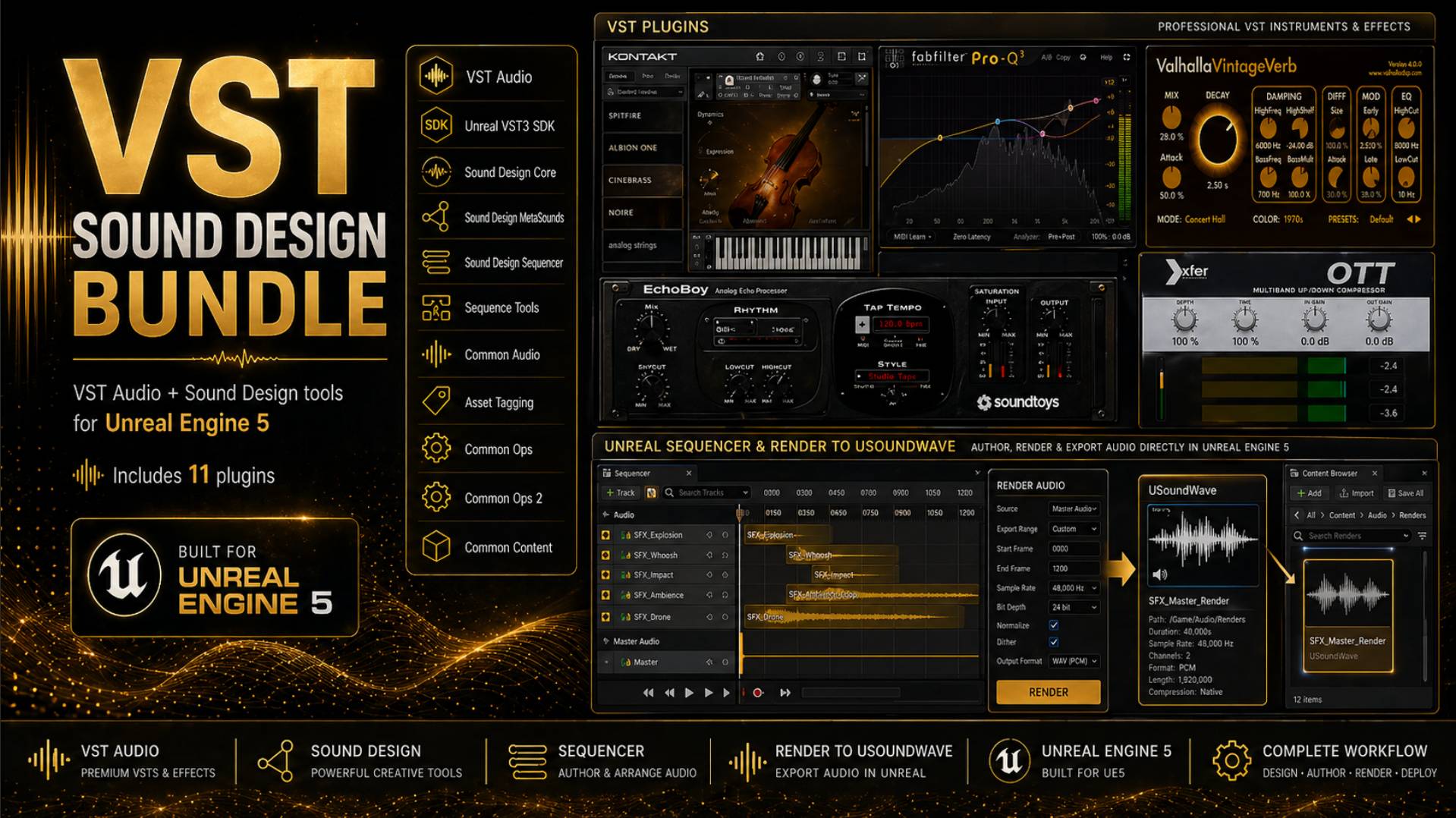
Task: Click the Sequence Tools icon
Action: (436, 308)
